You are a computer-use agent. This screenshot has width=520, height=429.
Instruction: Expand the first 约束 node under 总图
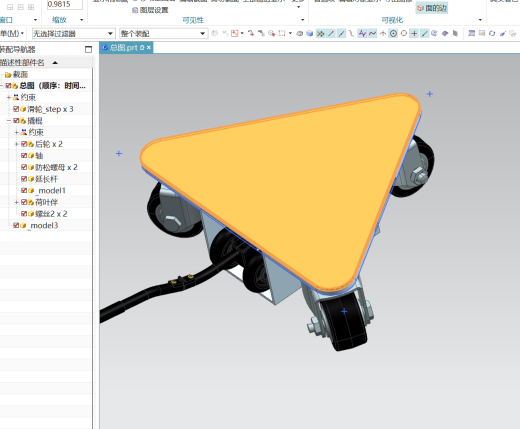click(x=9, y=97)
